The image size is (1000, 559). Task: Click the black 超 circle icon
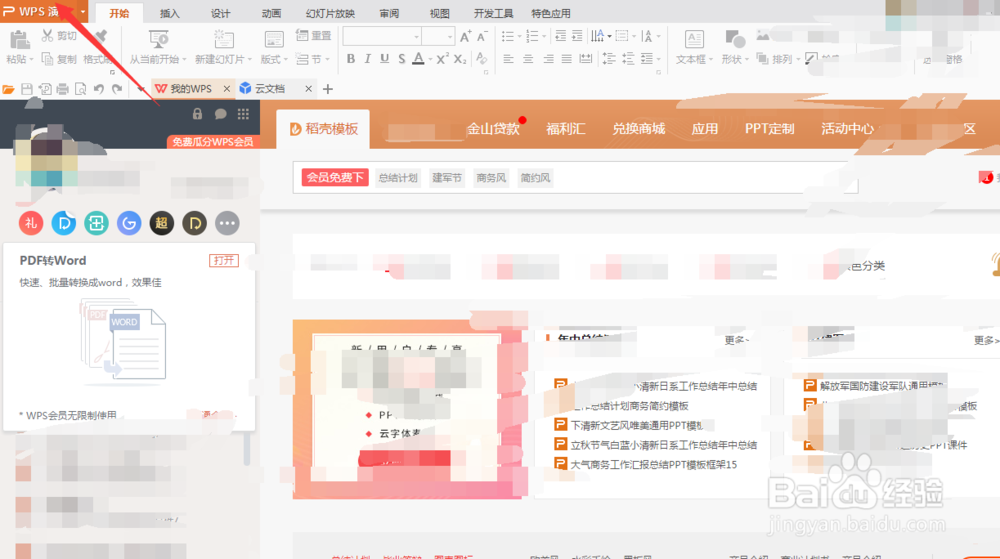(x=161, y=223)
